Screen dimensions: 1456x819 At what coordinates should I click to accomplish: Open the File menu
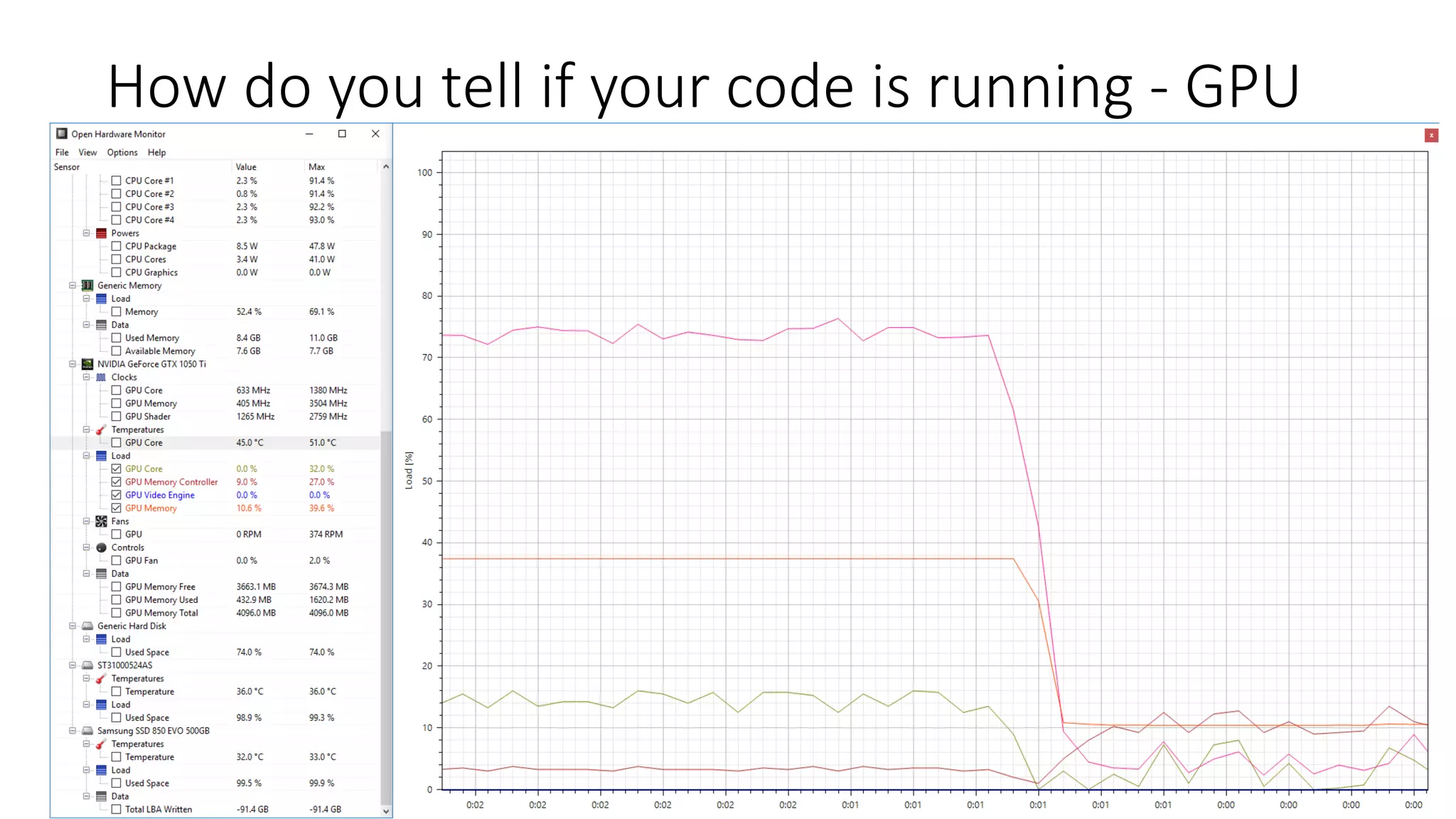62,152
